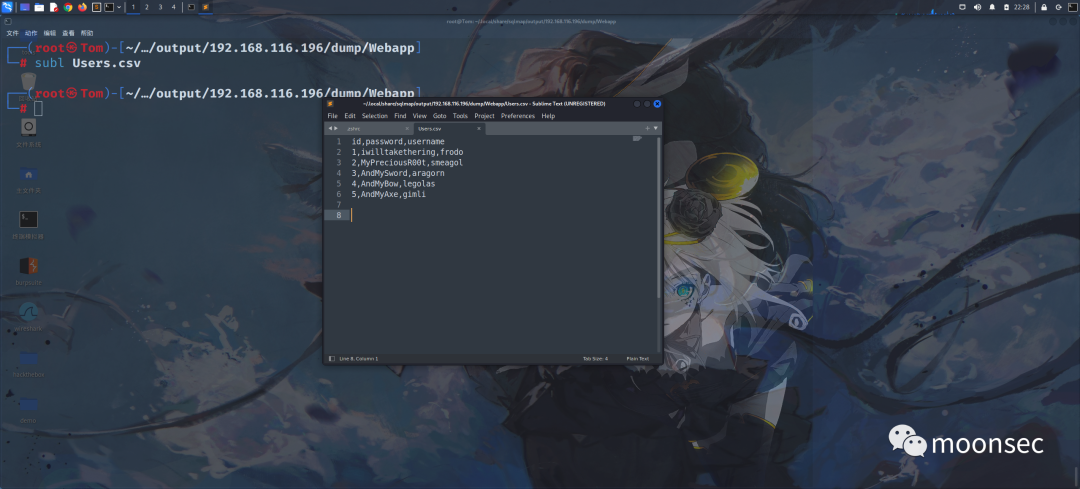Viewport: 1080px width, 489px height.
Task: Click the 'id,password,username' header line
Action: pos(398,141)
